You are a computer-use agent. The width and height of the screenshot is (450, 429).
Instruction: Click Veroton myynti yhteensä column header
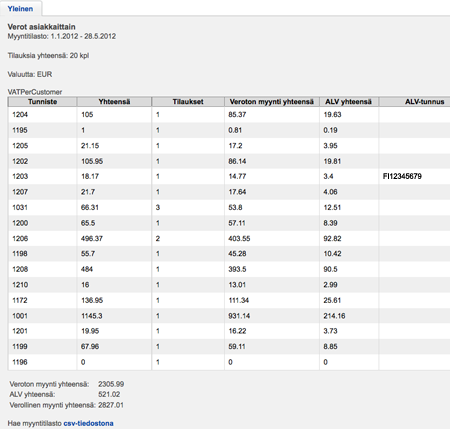pos(272,102)
